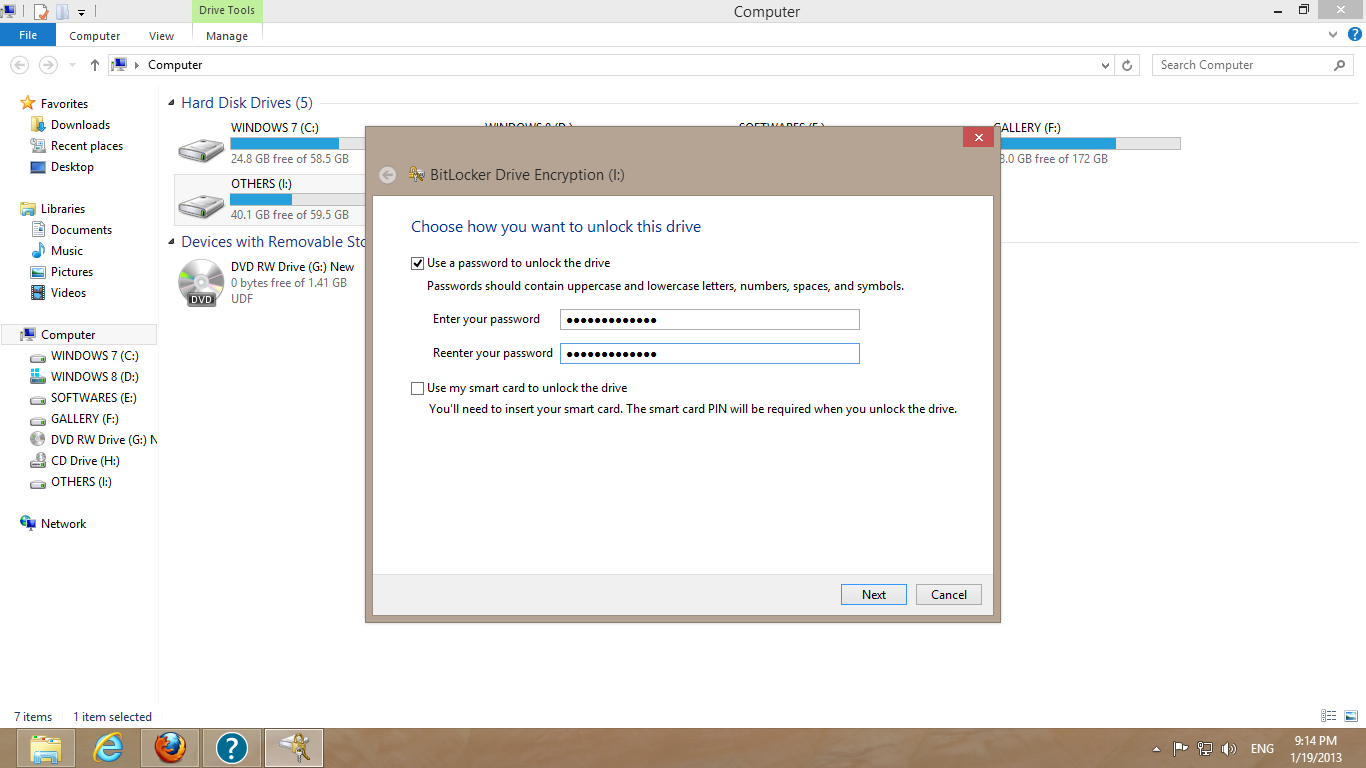1366x768 pixels.
Task: Launch Firefox from the taskbar
Action: 170,748
